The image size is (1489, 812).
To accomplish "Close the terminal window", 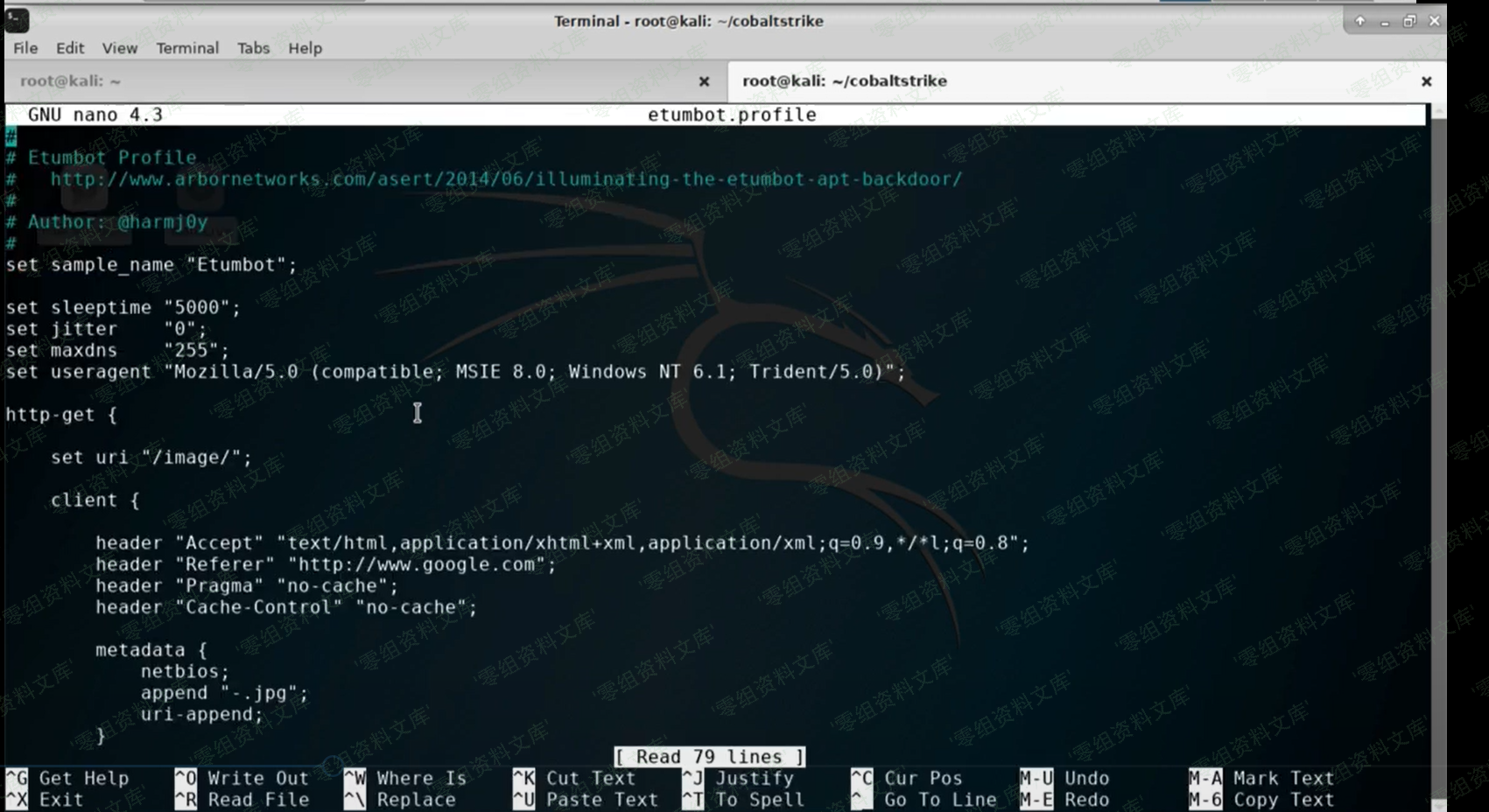I will [1434, 21].
